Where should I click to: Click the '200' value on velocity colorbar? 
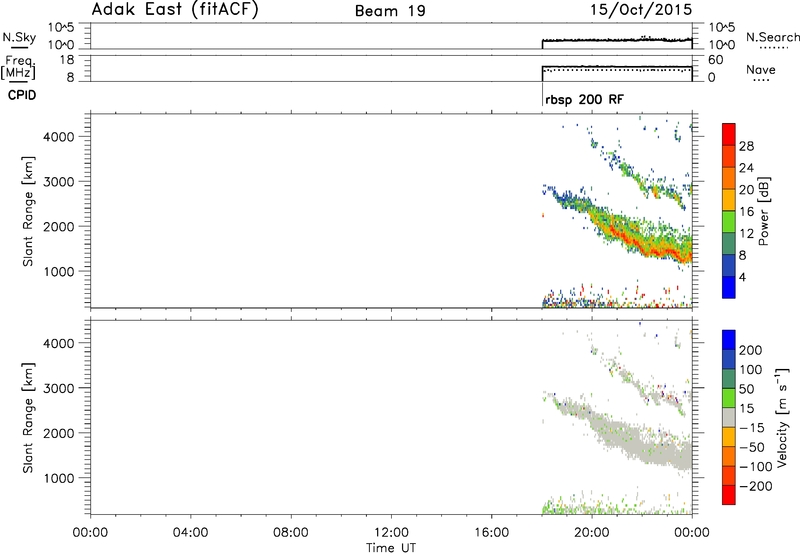point(751,350)
